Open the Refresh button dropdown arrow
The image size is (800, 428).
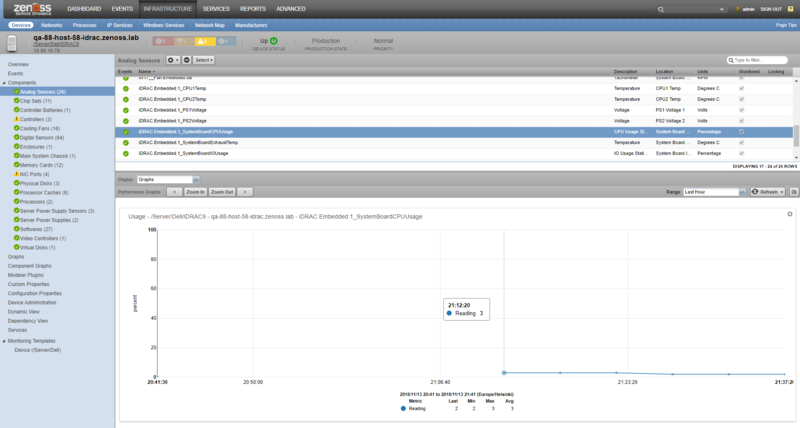click(x=781, y=192)
